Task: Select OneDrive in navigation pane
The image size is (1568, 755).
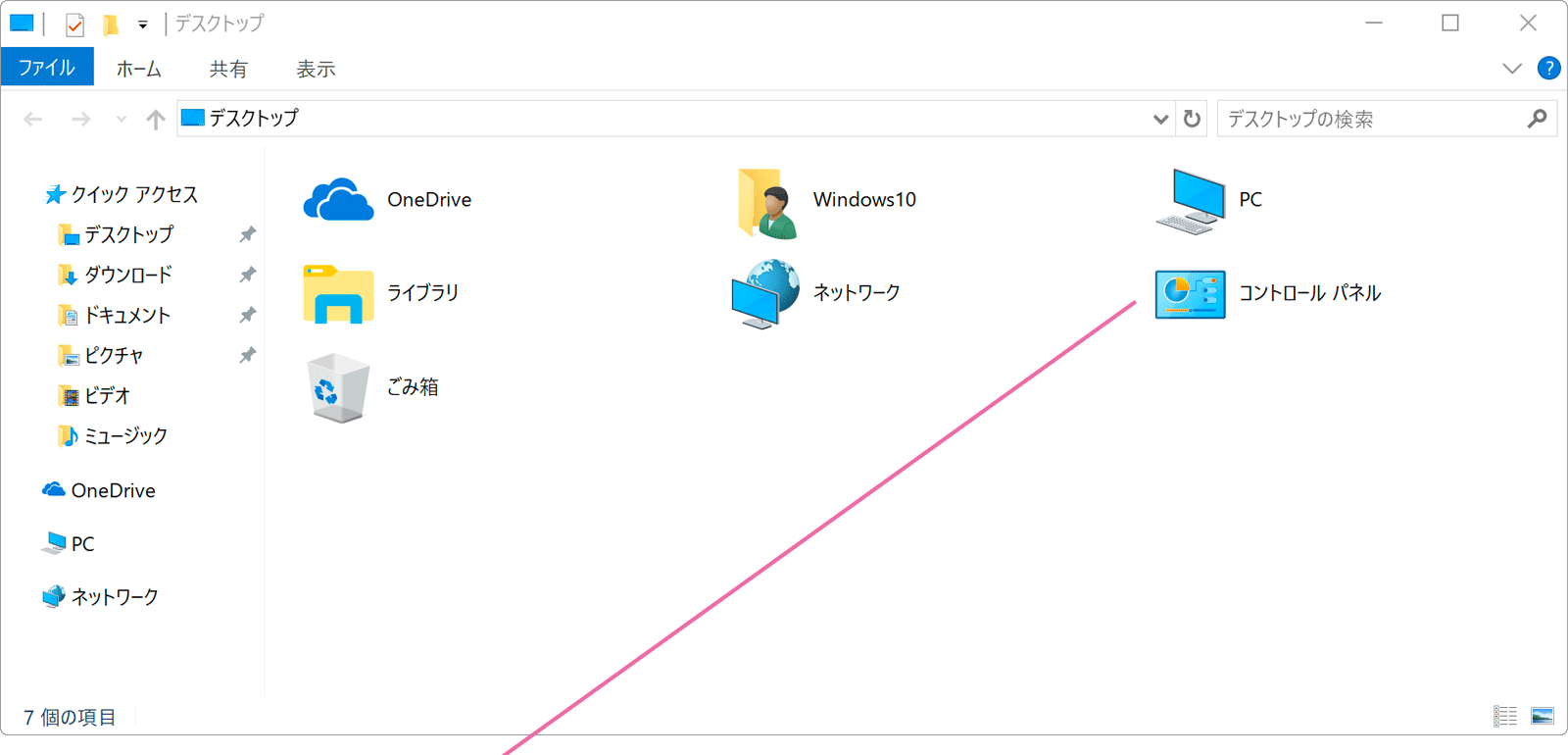Action: pos(99,490)
